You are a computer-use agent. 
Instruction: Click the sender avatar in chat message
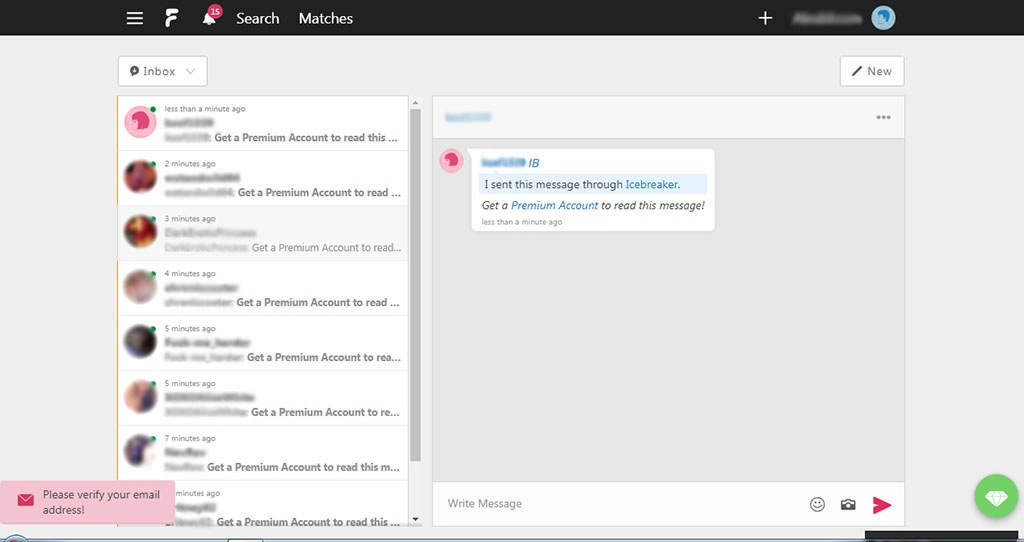(x=451, y=161)
